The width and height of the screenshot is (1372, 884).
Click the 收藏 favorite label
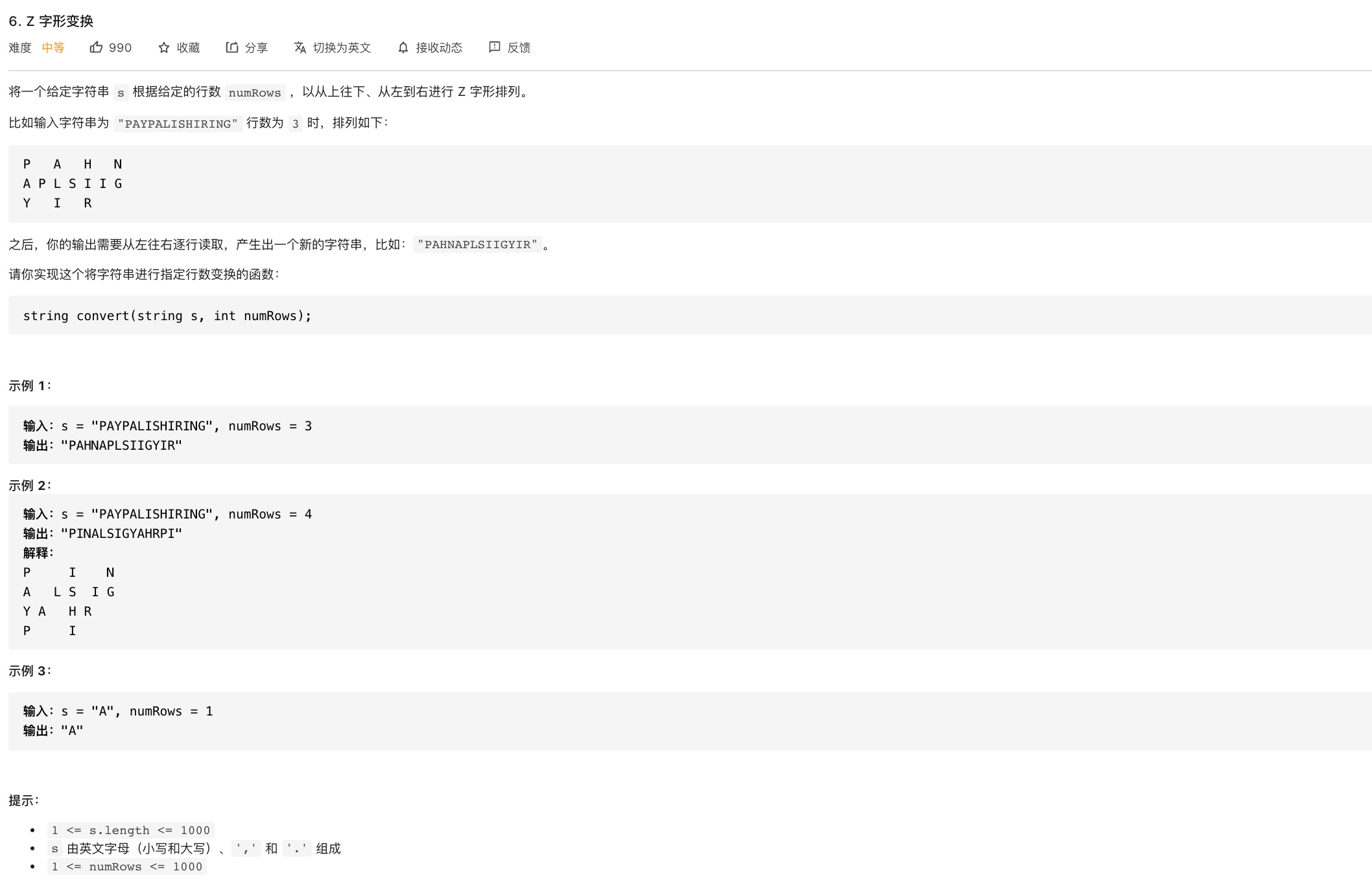pyautogui.click(x=188, y=47)
